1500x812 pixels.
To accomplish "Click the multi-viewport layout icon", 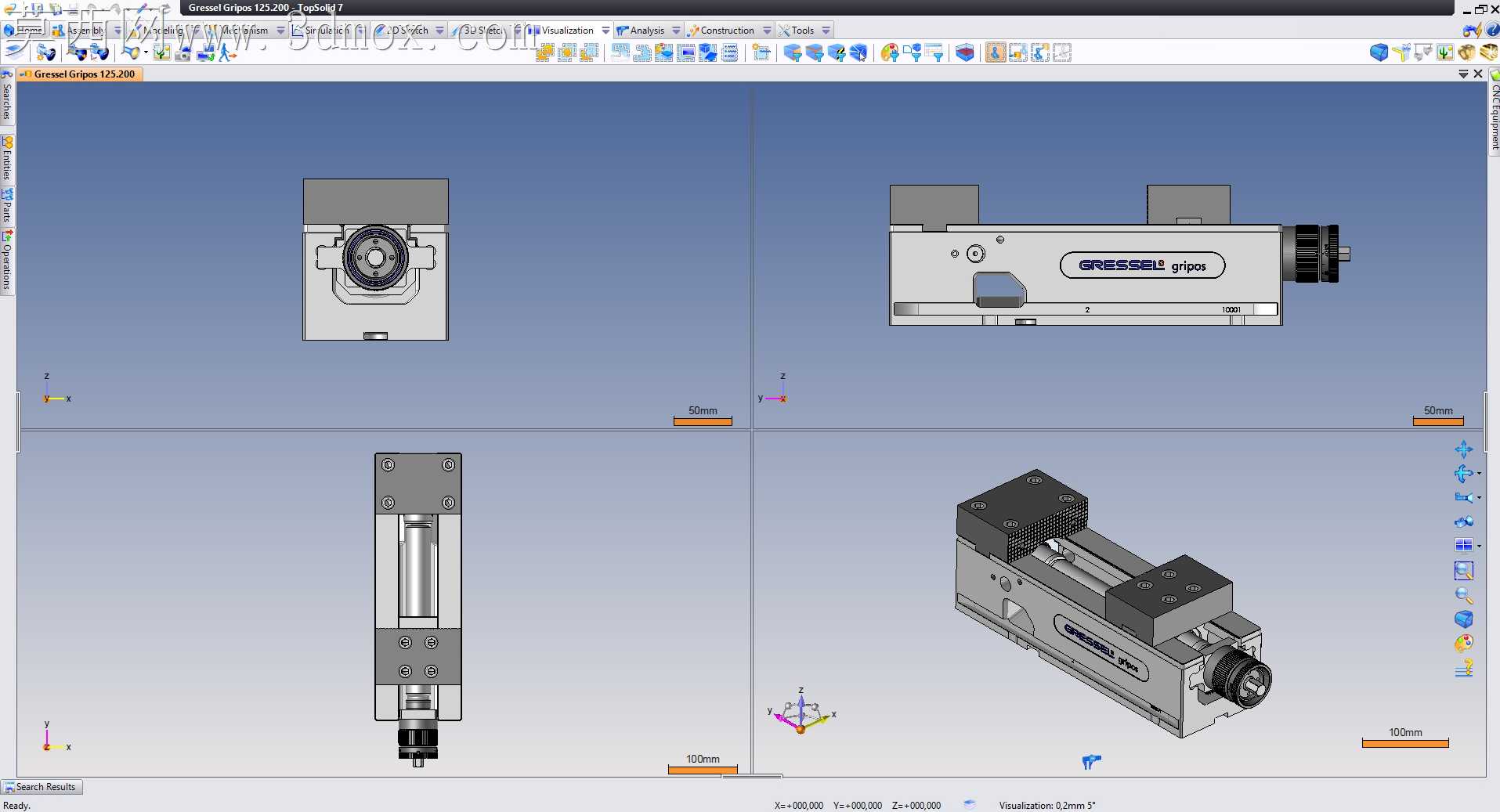I will [x=1462, y=545].
